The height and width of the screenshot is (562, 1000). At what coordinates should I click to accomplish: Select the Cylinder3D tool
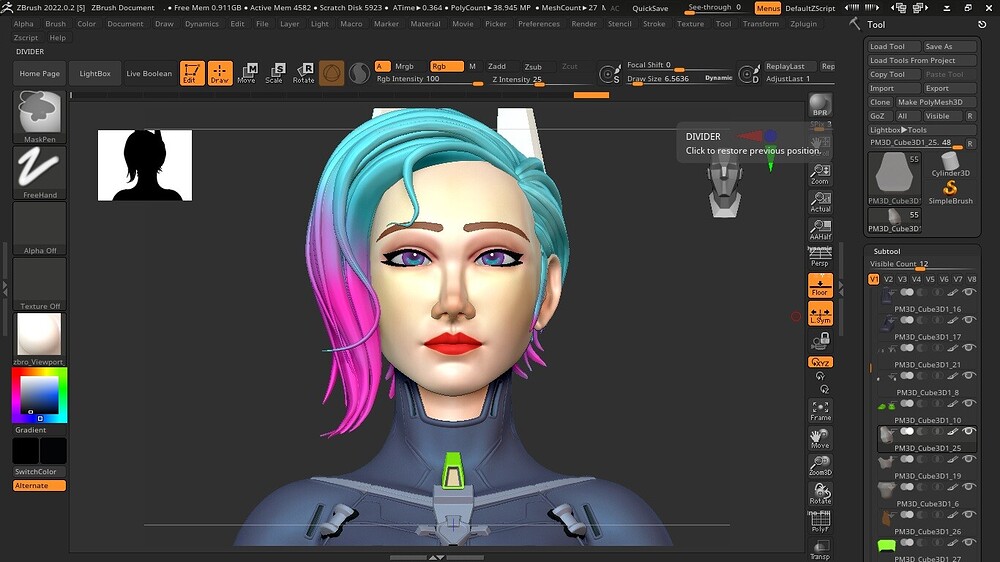point(950,166)
